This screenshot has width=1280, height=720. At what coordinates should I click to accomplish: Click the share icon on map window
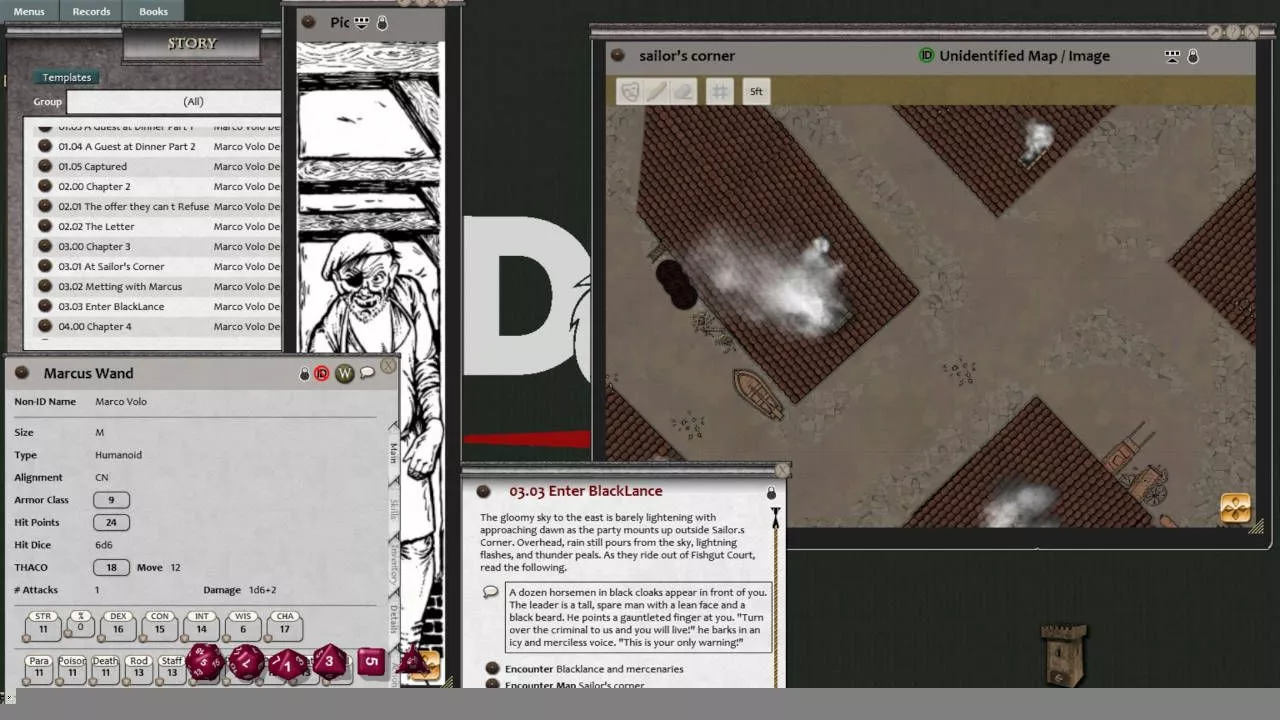tap(1174, 56)
